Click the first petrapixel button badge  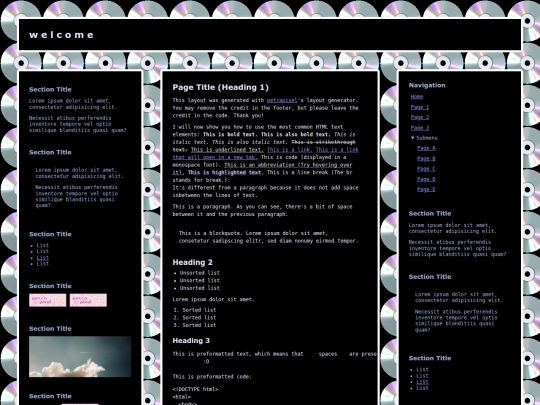point(48,300)
